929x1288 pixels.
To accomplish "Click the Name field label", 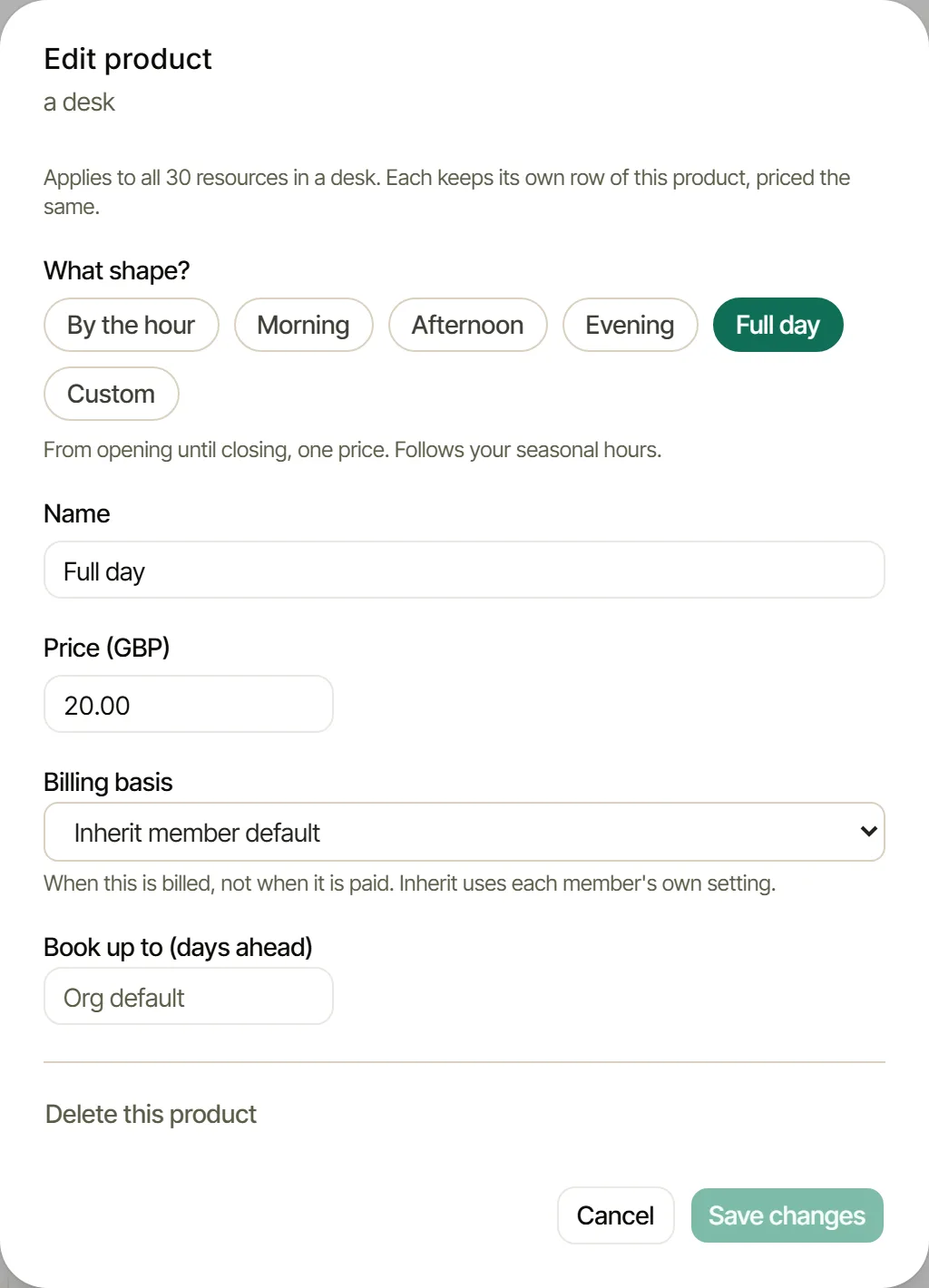I will [77, 513].
